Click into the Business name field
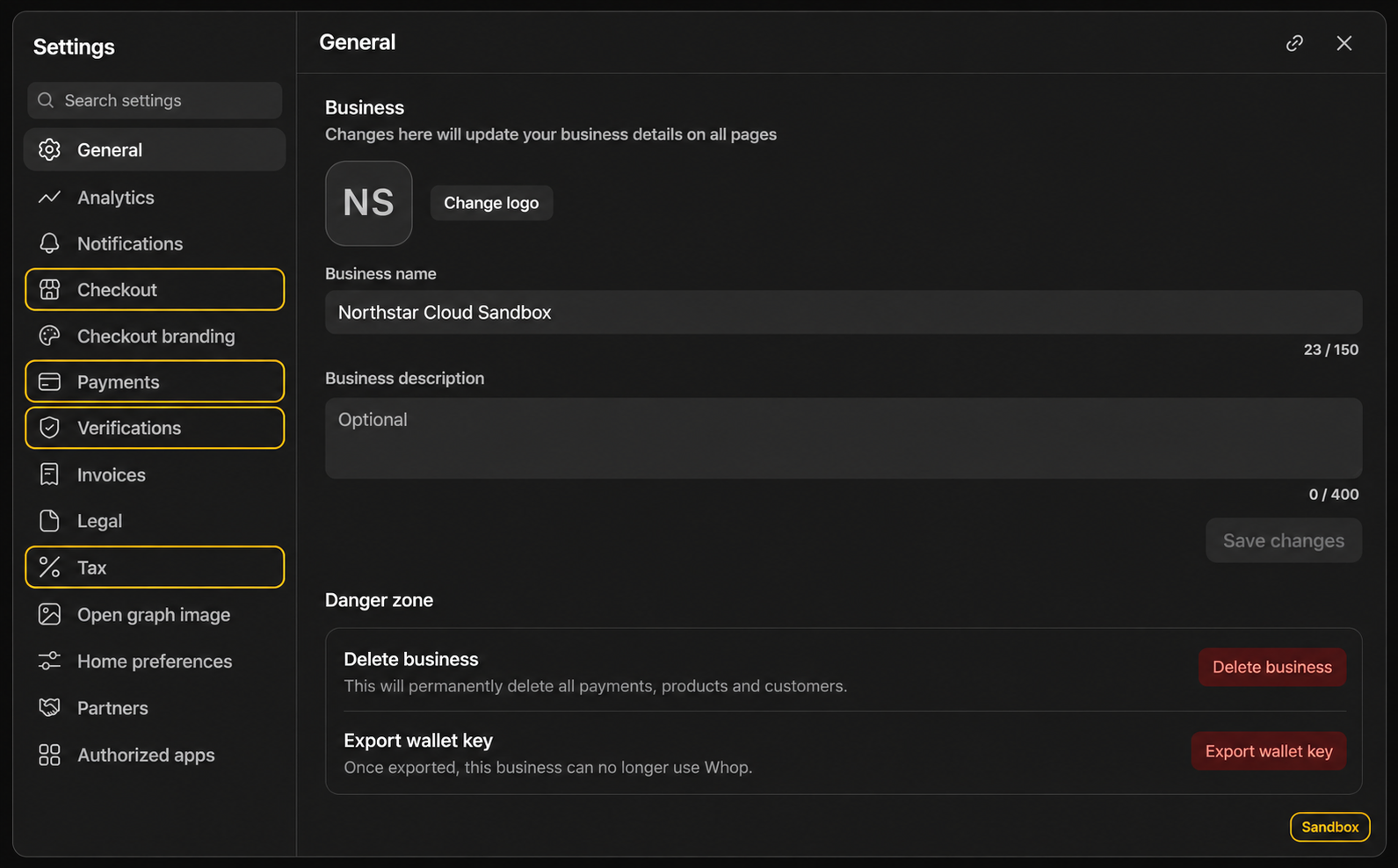This screenshot has height=868, width=1398. pyautogui.click(x=844, y=312)
